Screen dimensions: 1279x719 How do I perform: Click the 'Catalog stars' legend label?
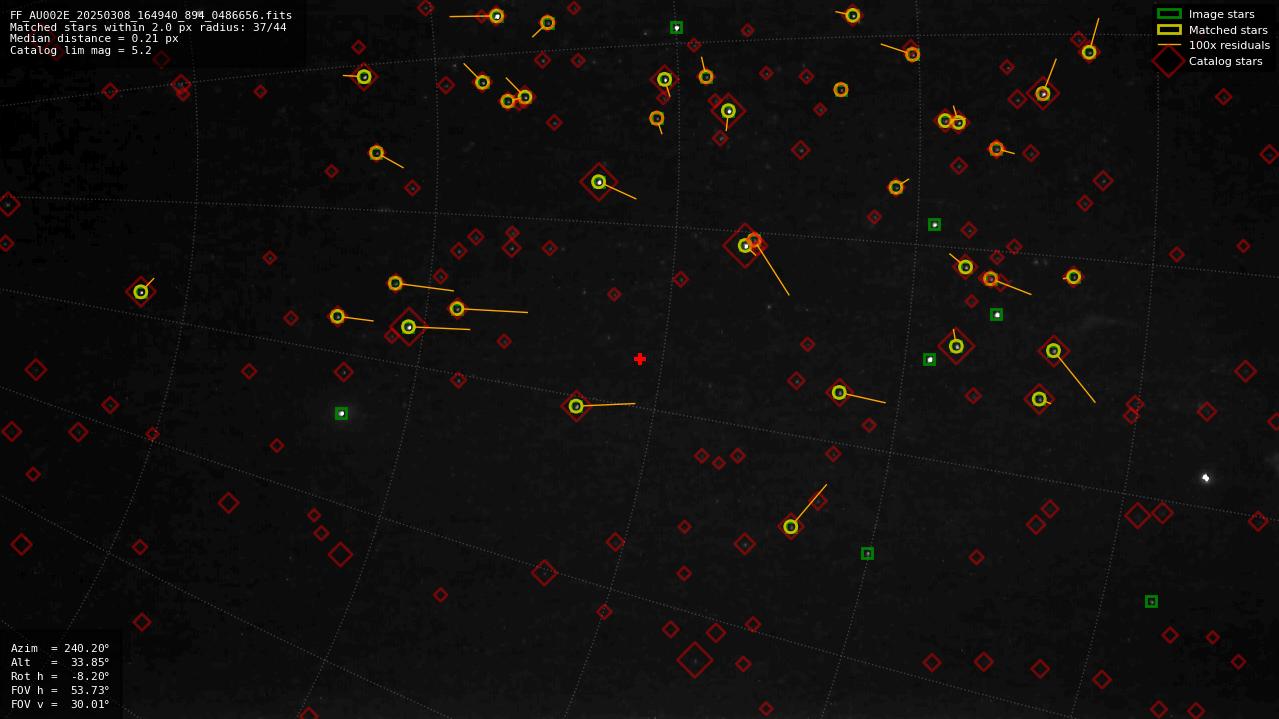[x=1225, y=61]
